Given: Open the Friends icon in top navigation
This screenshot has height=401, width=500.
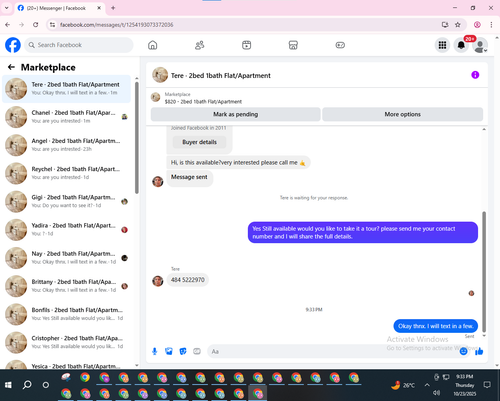Looking at the screenshot, I should coord(199,45).
